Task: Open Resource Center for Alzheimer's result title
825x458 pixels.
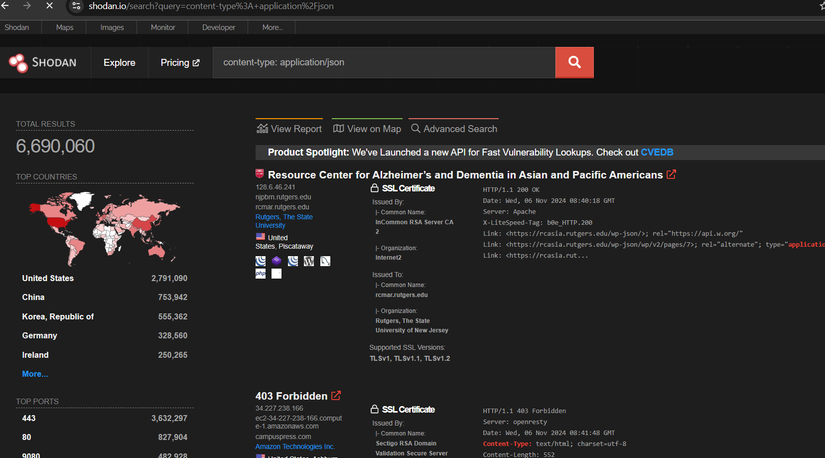Action: (x=465, y=175)
